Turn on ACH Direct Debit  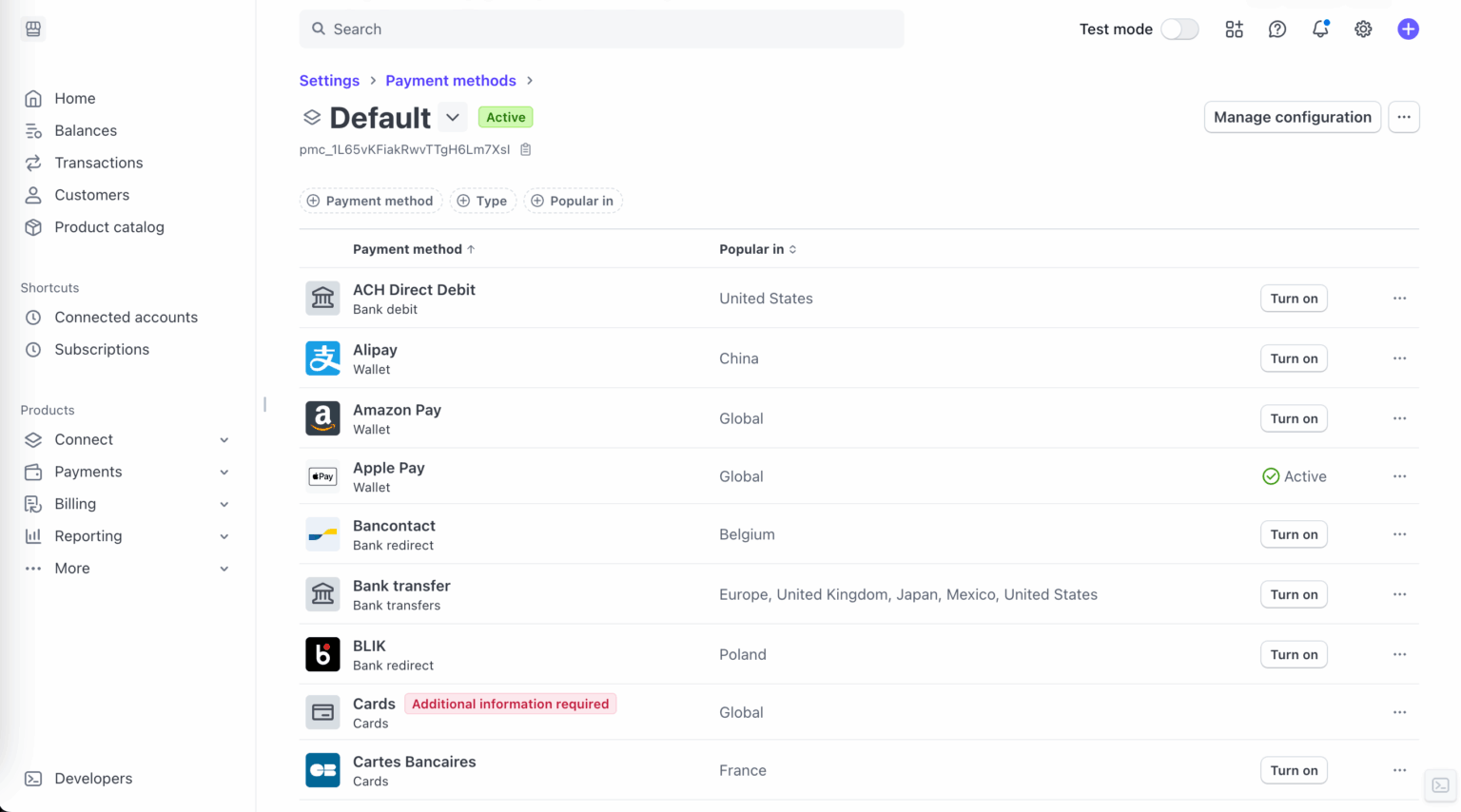1294,298
